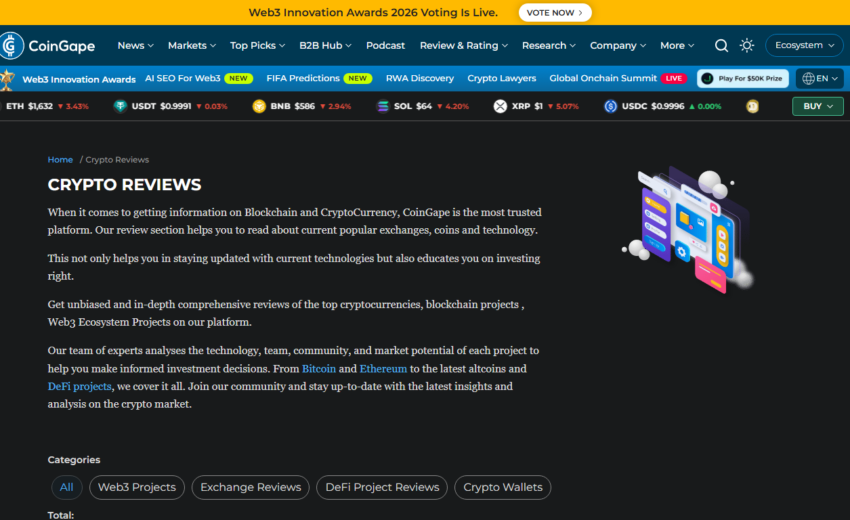Screen dimensions: 850x520
Task: Click the USDT $0.9991 price text
Action: (176, 106)
